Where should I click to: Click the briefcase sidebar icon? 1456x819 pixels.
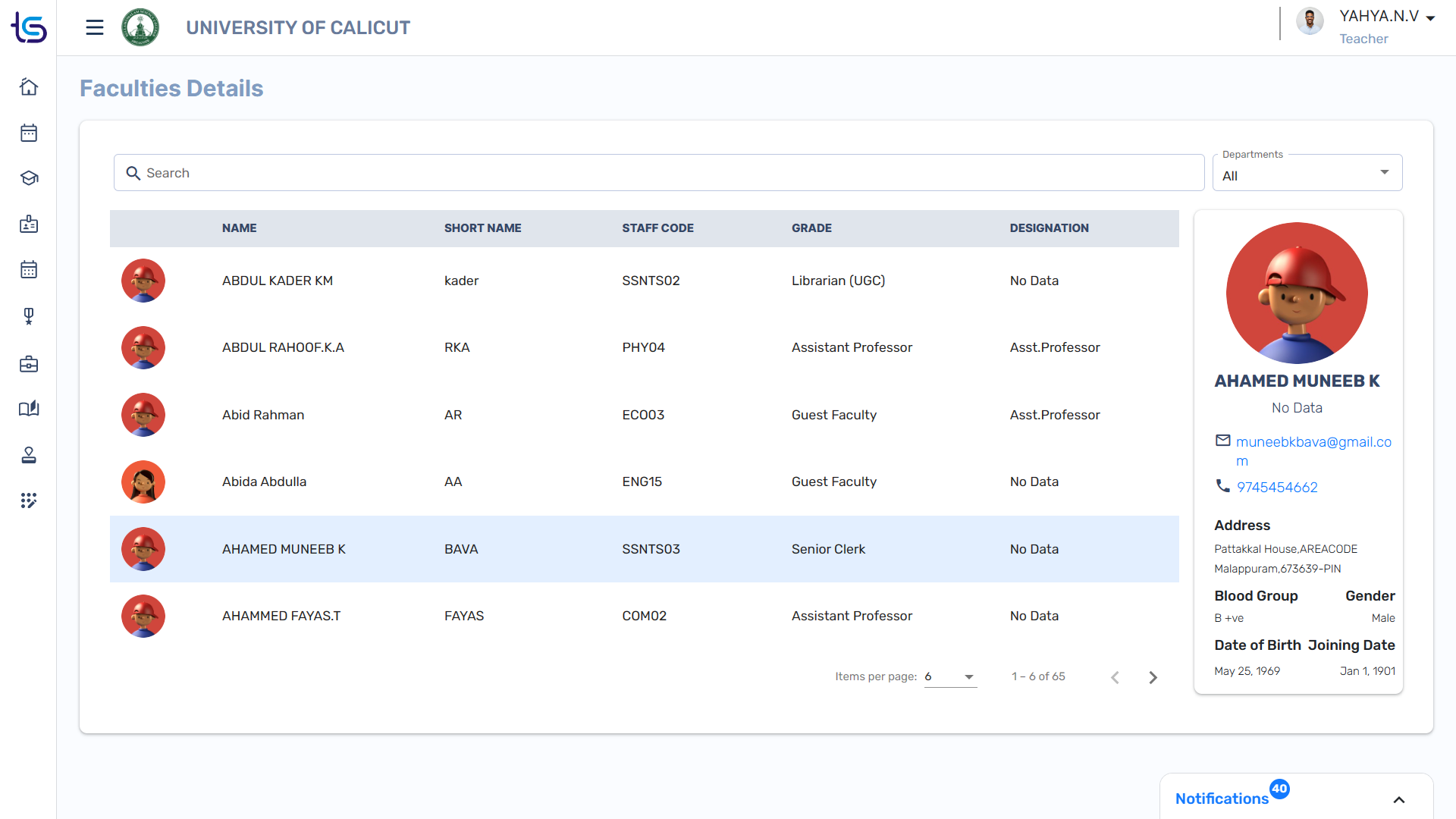[x=29, y=364]
